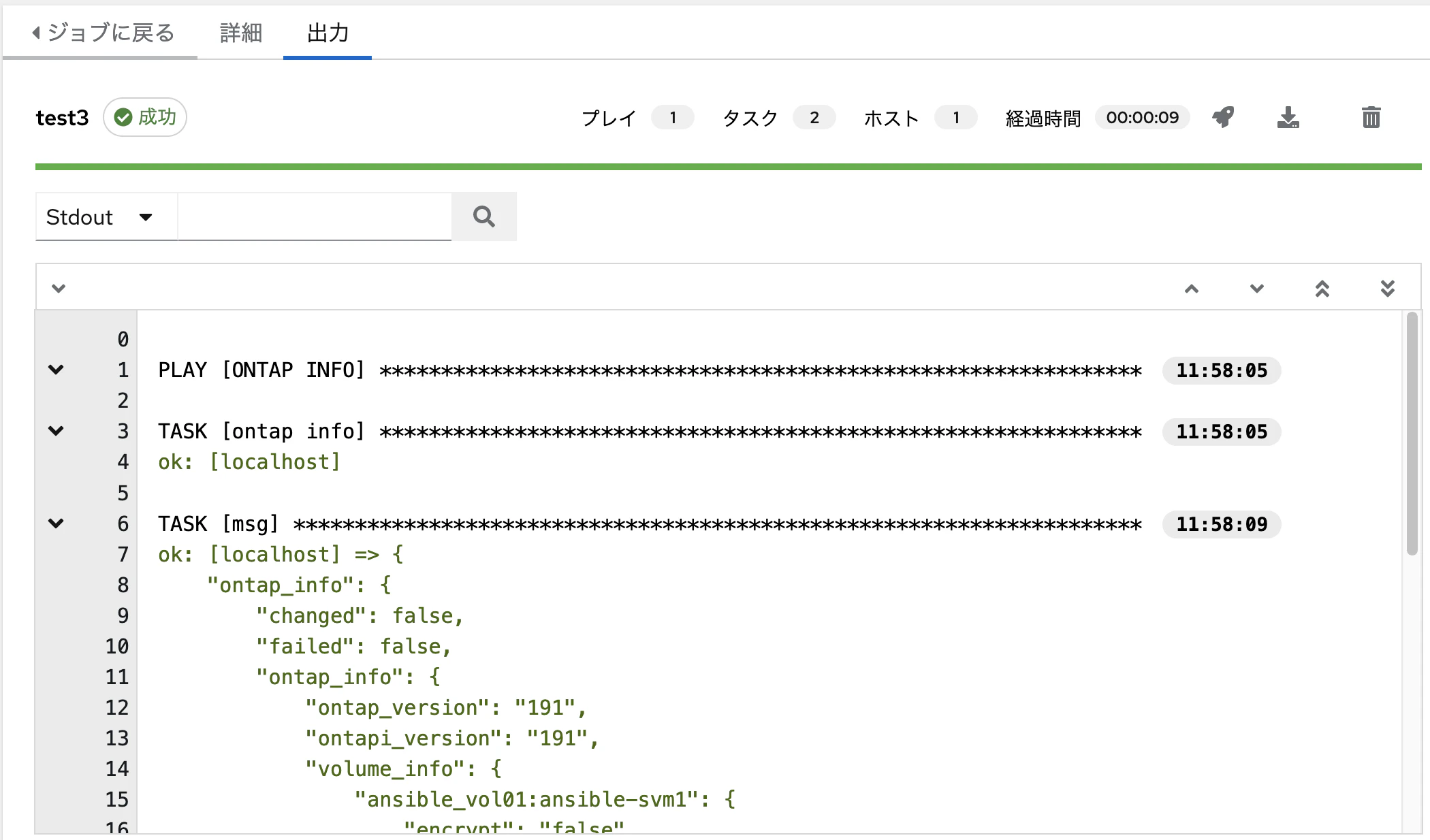The height and width of the screenshot is (840, 1430).
Task: Collapse the PLAY [ONTAP INFO] section
Action: (x=57, y=370)
